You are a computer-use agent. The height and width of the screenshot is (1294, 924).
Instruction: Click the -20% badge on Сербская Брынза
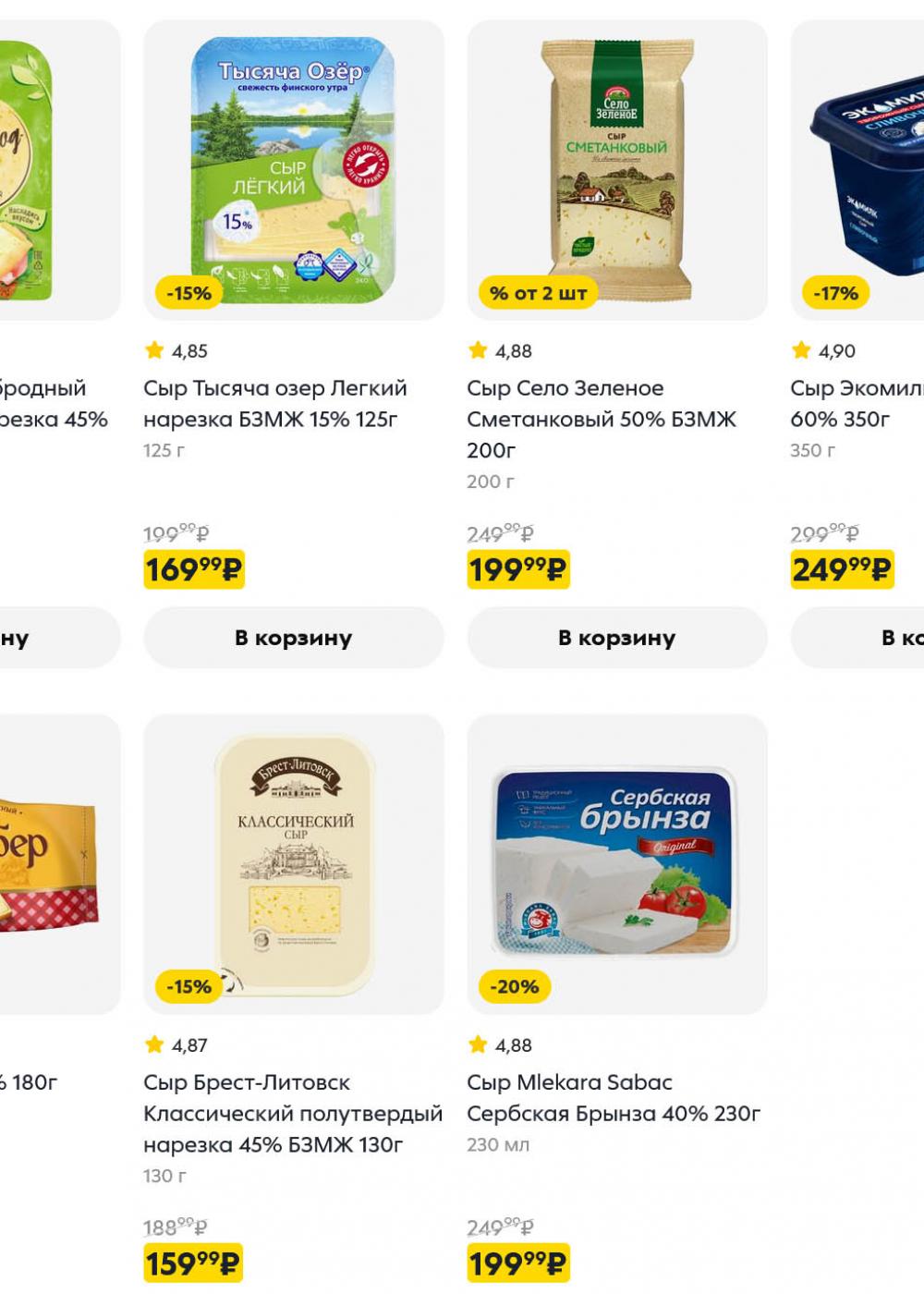click(515, 987)
